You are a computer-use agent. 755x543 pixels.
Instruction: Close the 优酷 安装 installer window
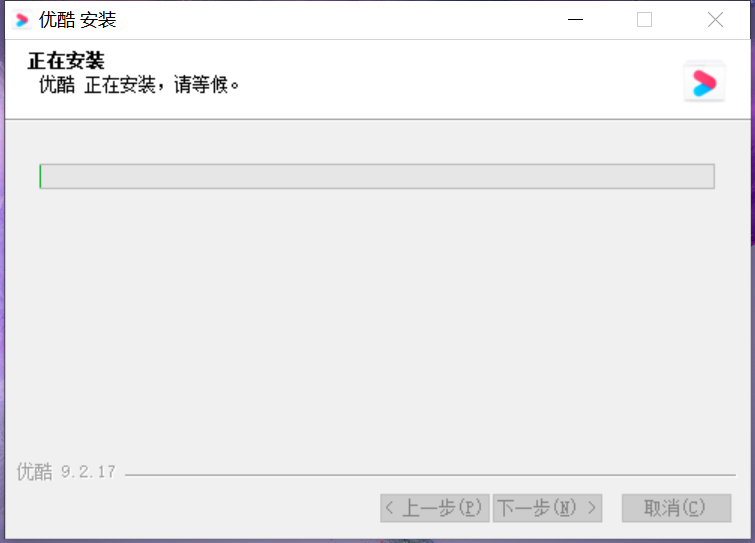pyautogui.click(x=716, y=20)
